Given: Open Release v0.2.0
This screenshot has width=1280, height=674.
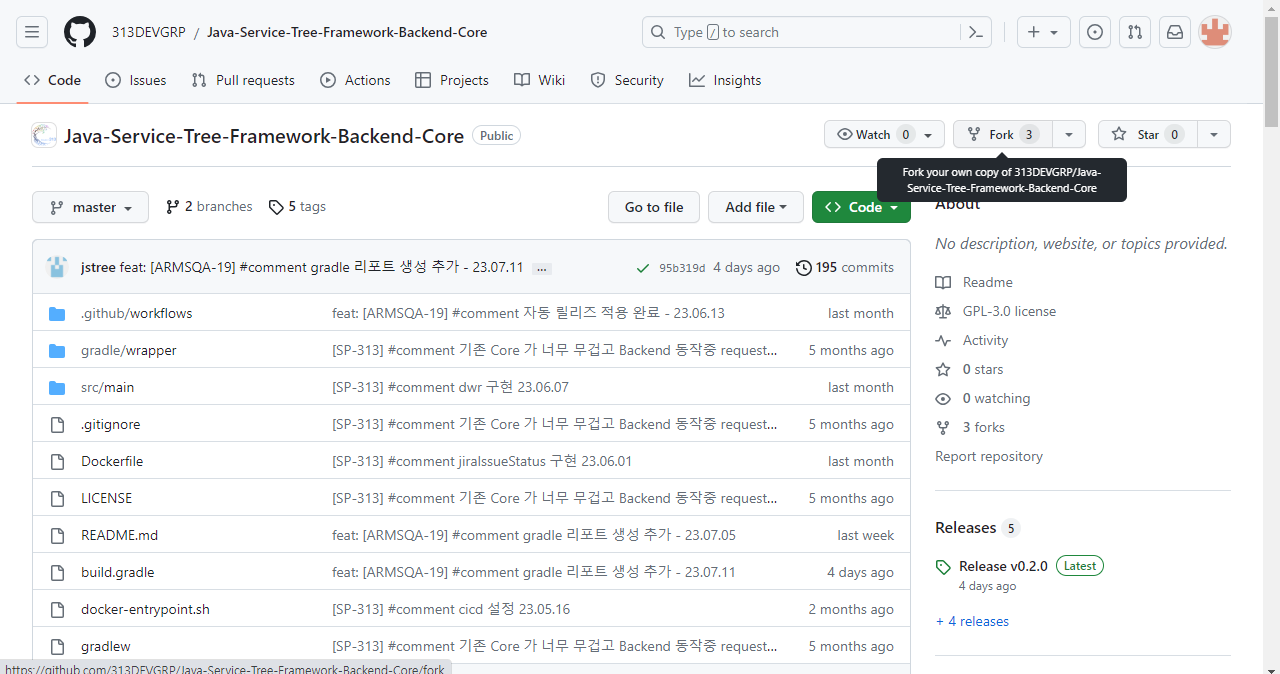Looking at the screenshot, I should pyautogui.click(x=1003, y=566).
